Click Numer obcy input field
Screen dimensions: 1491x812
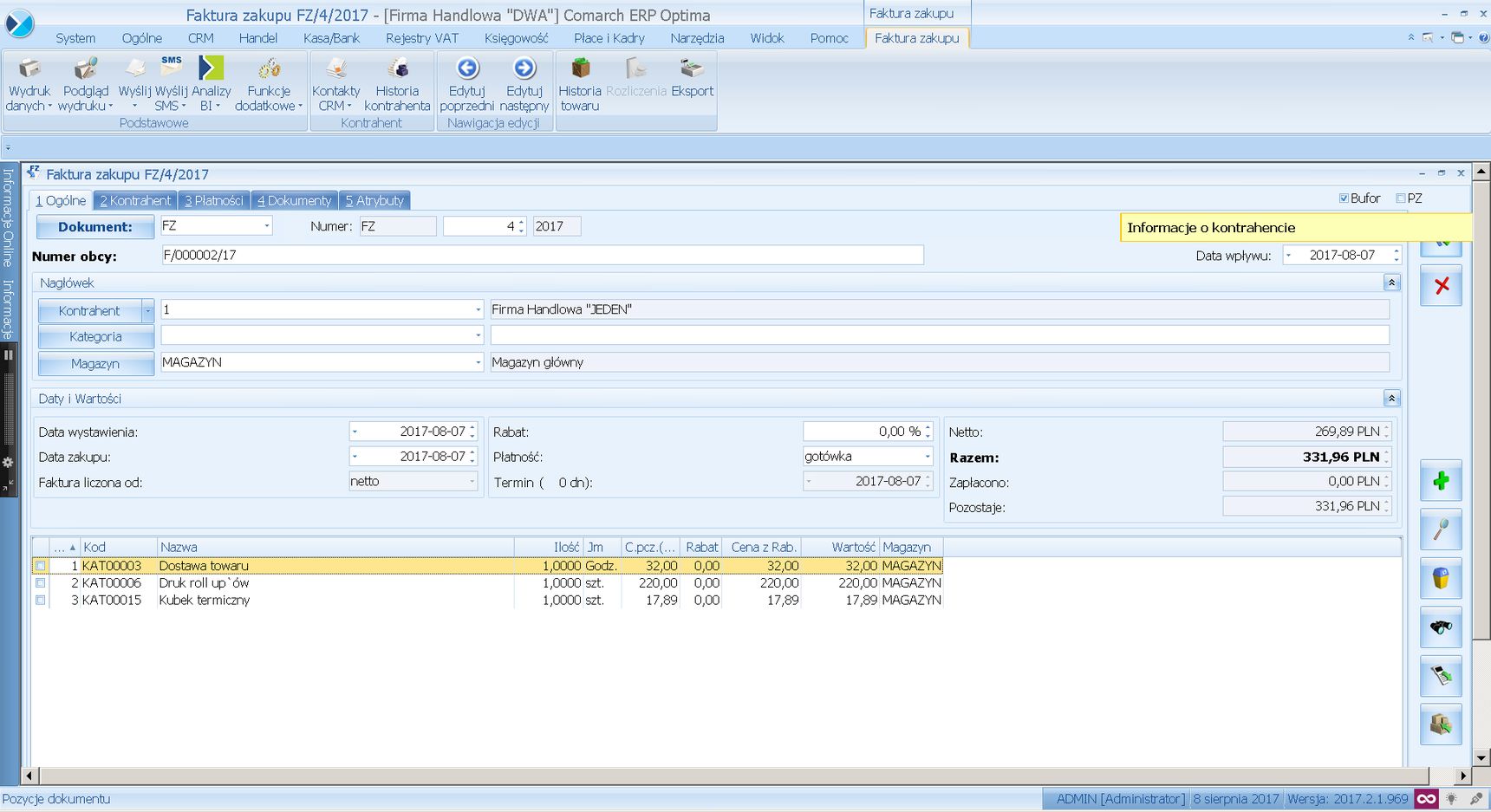543,255
